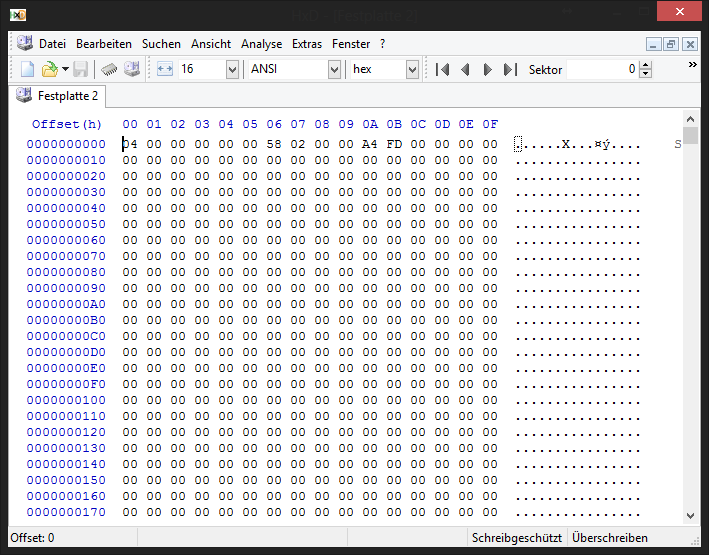Click the Open disk icon in toolbar
This screenshot has width=709, height=555.
pos(132,69)
